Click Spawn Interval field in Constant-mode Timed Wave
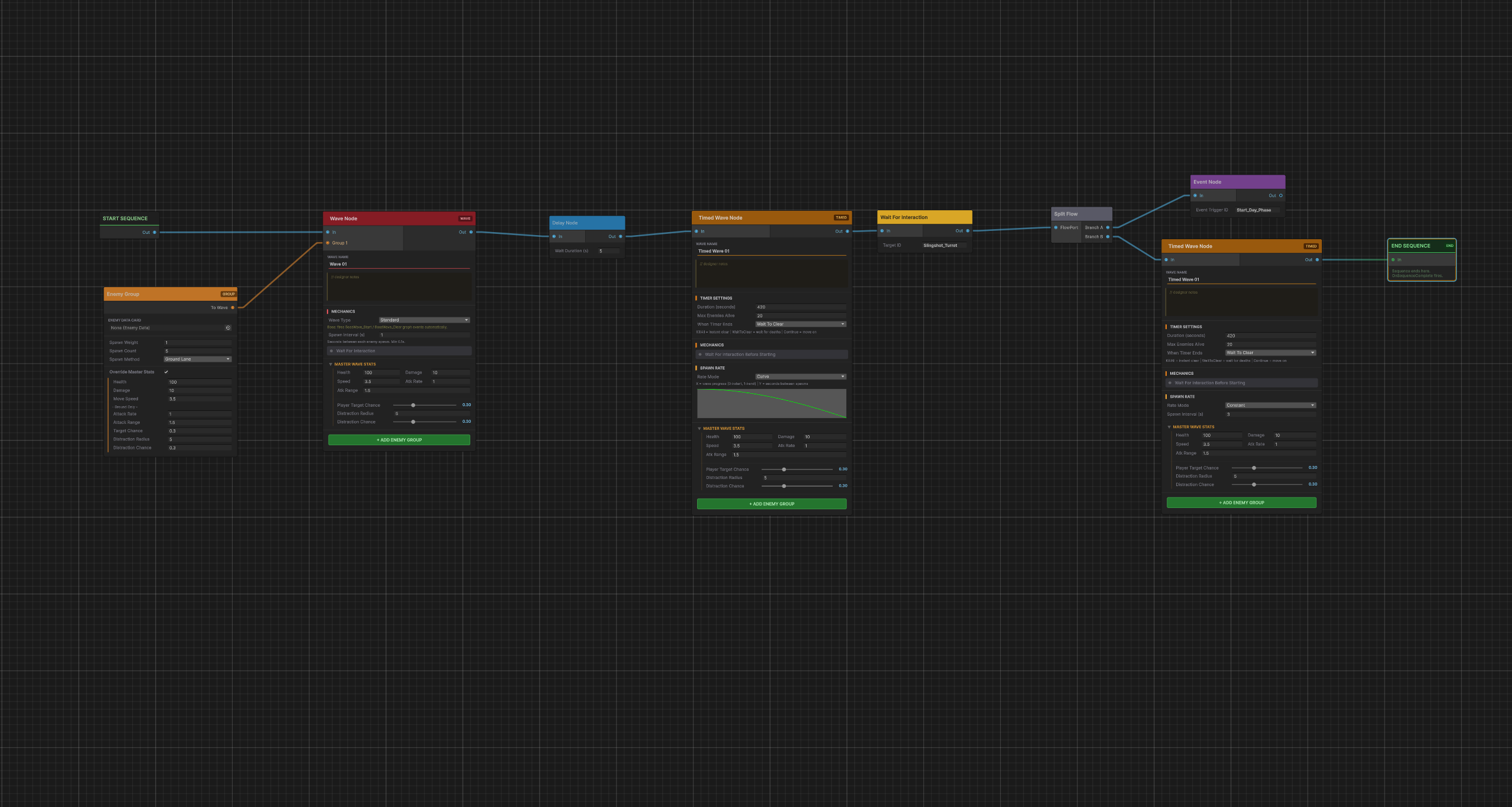 (1270, 414)
